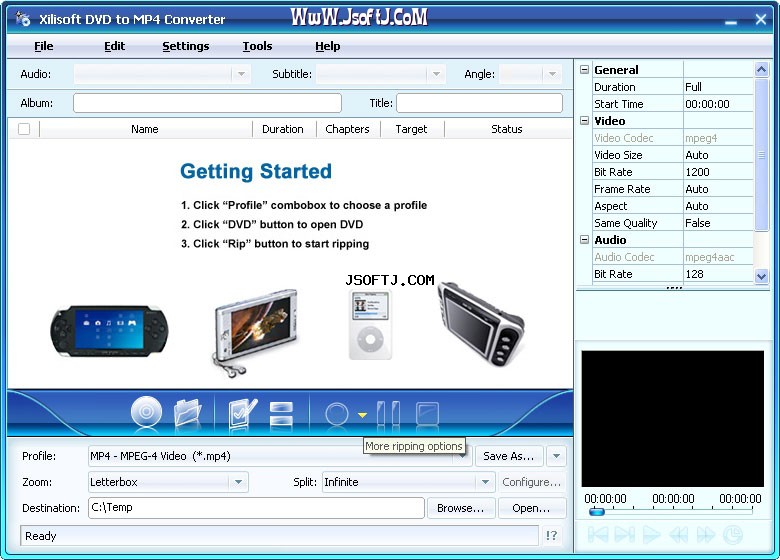780x560 pixels.
Task: Click the DVD disc open button
Action: (x=146, y=411)
